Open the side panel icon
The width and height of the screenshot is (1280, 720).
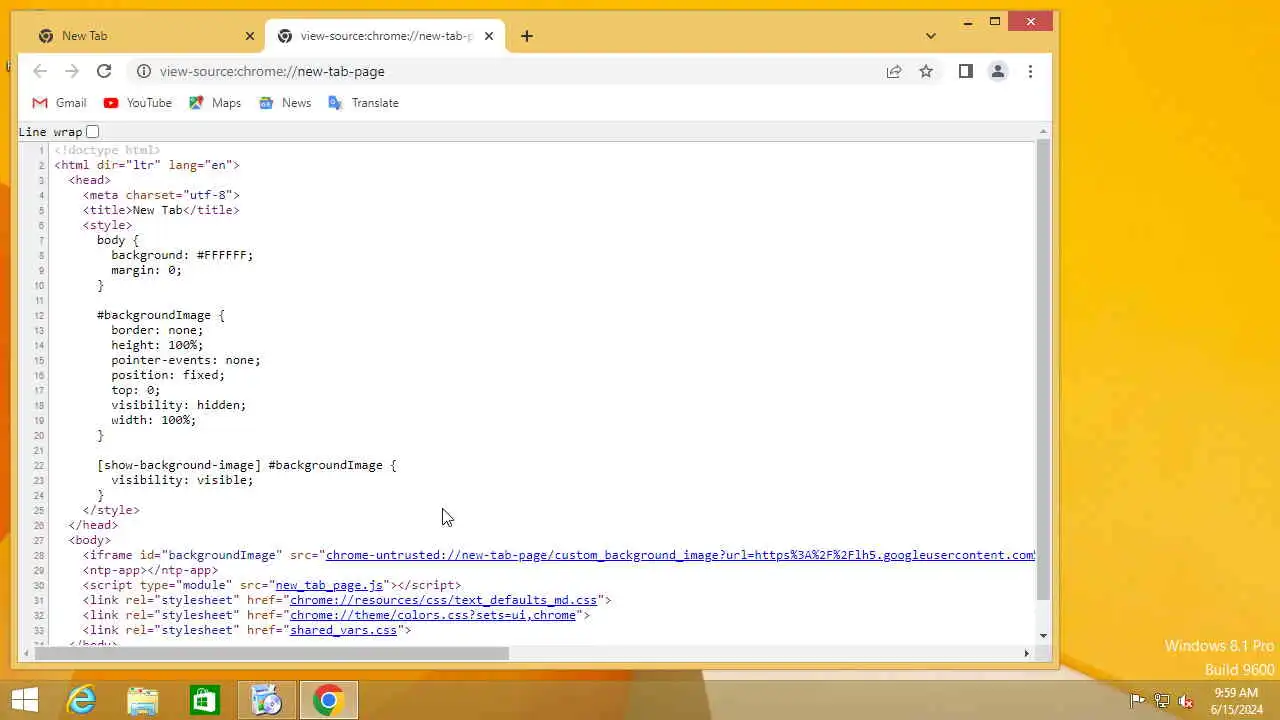click(965, 71)
